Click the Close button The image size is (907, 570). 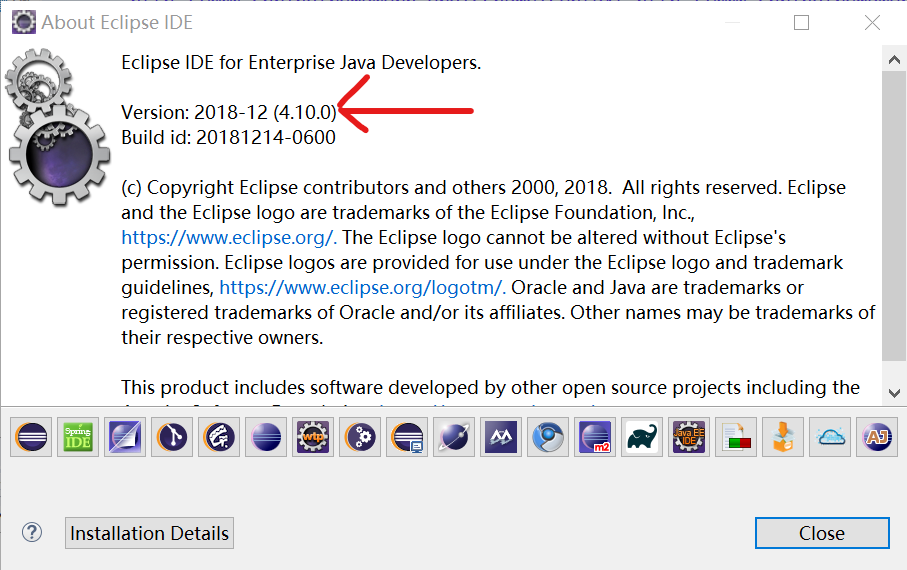pos(822,533)
